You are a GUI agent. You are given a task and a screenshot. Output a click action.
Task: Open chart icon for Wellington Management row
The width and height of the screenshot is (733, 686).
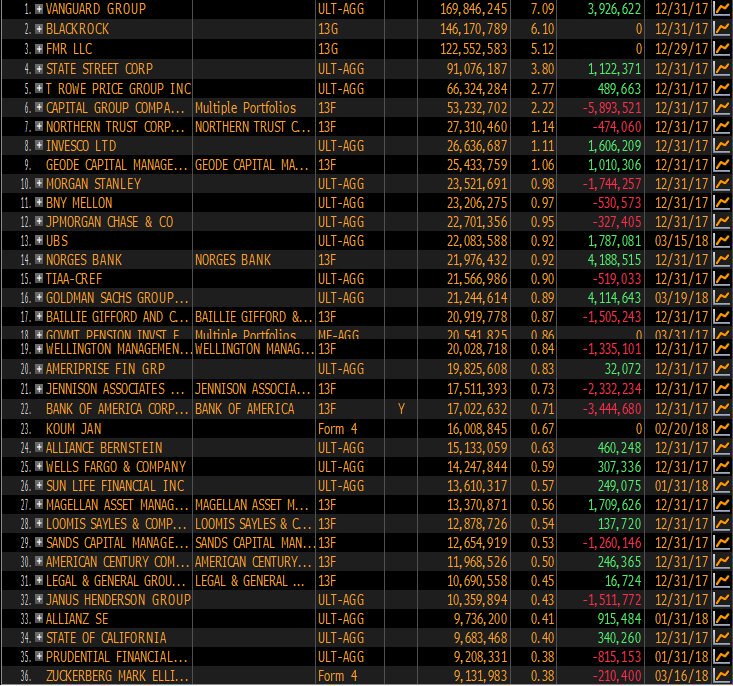pyautogui.click(x=722, y=349)
